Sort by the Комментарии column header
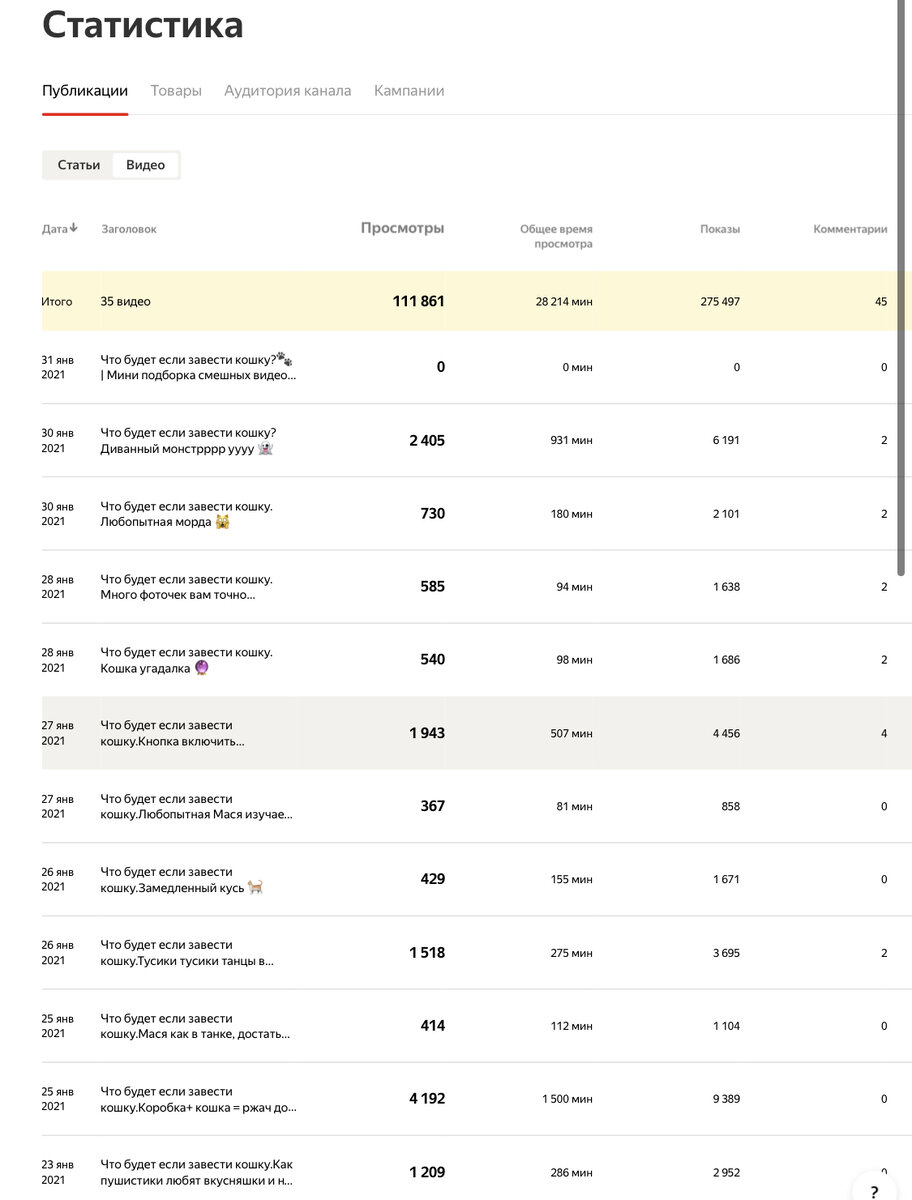Screen dimensions: 912x1200 coord(850,229)
